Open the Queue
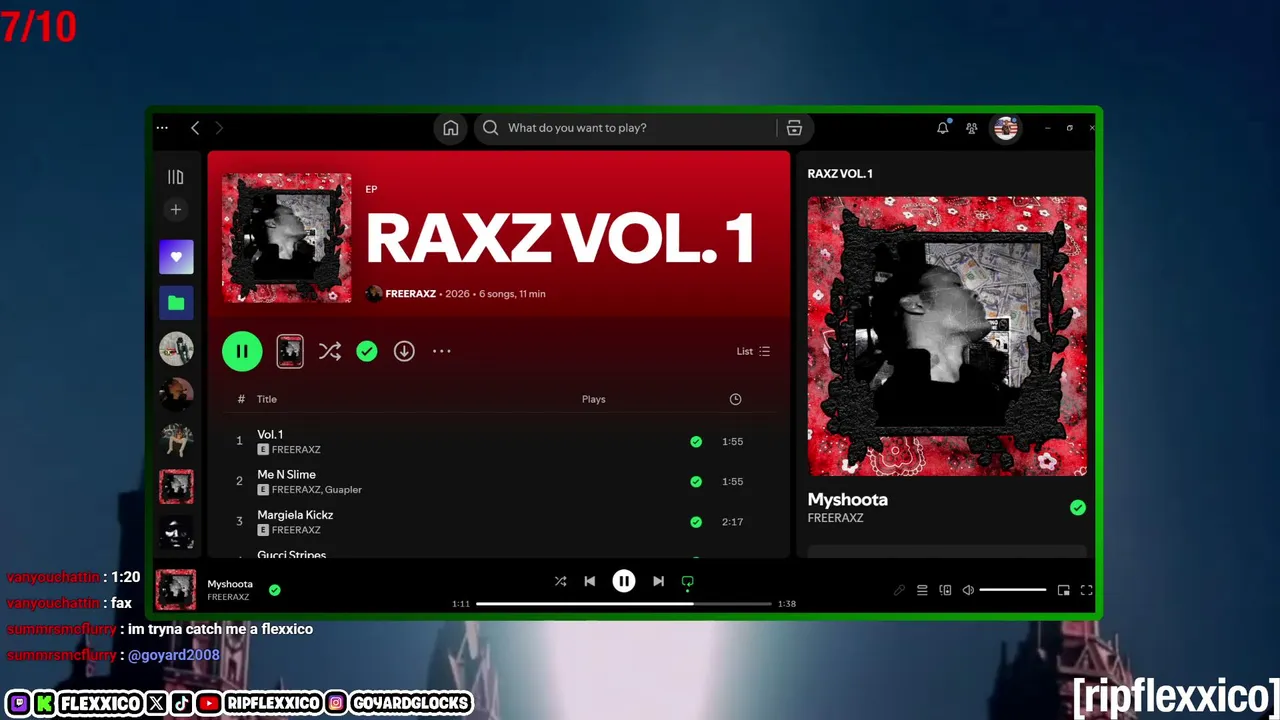 922,590
